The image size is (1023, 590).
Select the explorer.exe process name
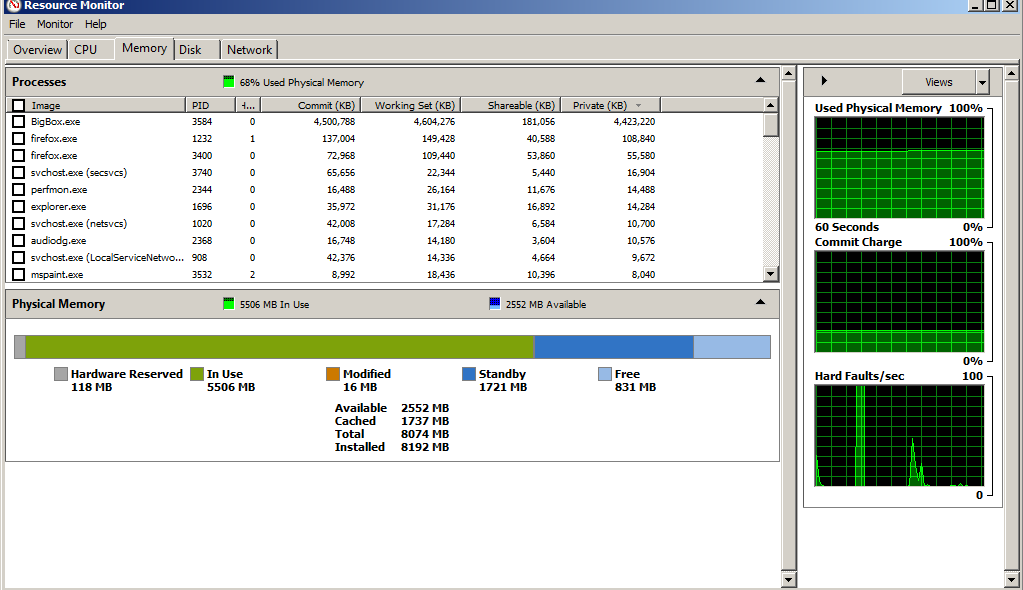(x=58, y=206)
